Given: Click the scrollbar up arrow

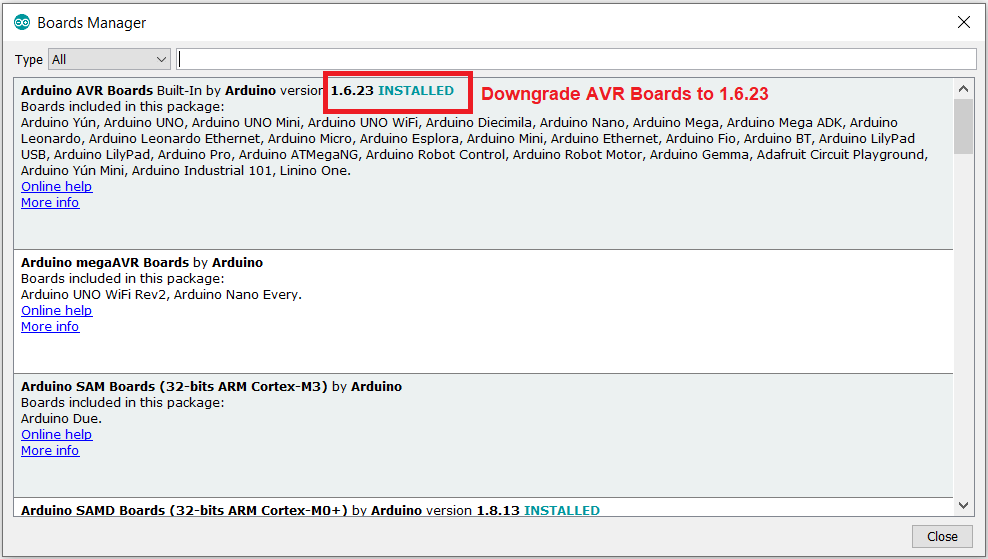Looking at the screenshot, I should [963, 89].
